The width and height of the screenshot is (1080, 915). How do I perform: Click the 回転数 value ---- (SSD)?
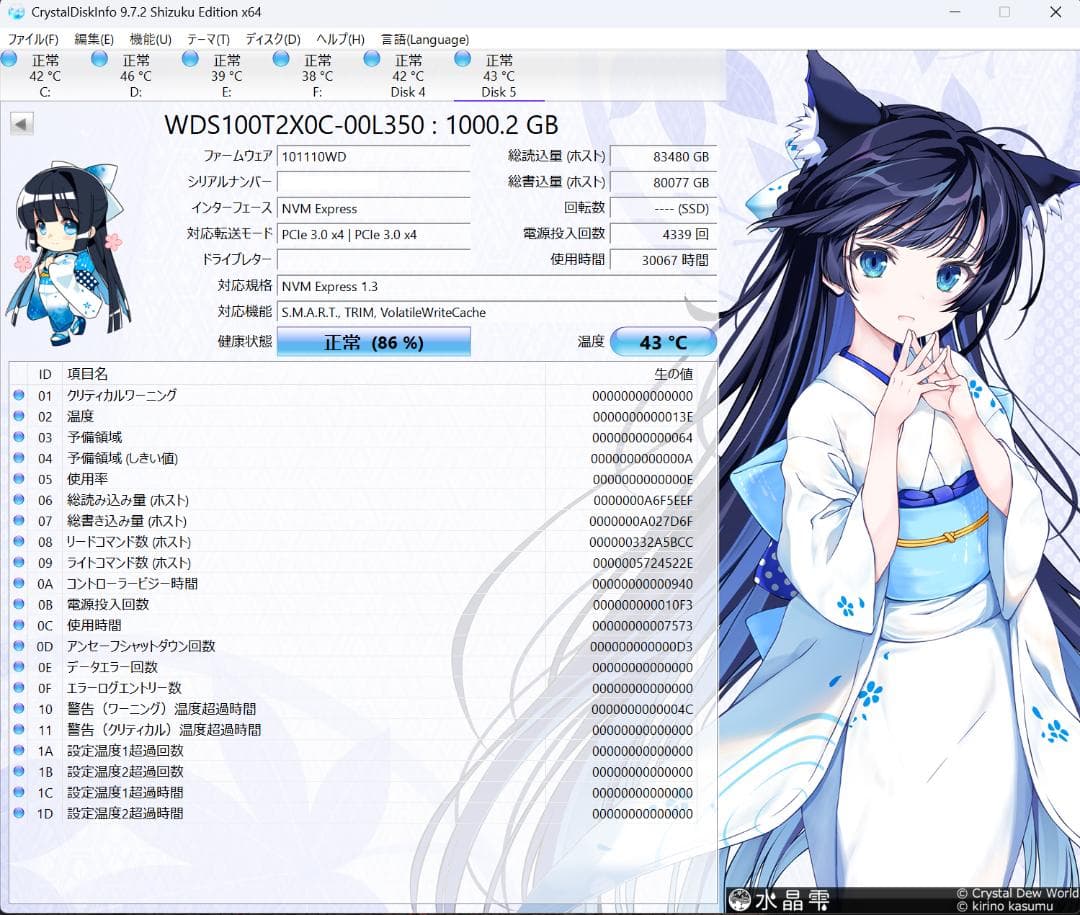pyautogui.click(x=663, y=209)
